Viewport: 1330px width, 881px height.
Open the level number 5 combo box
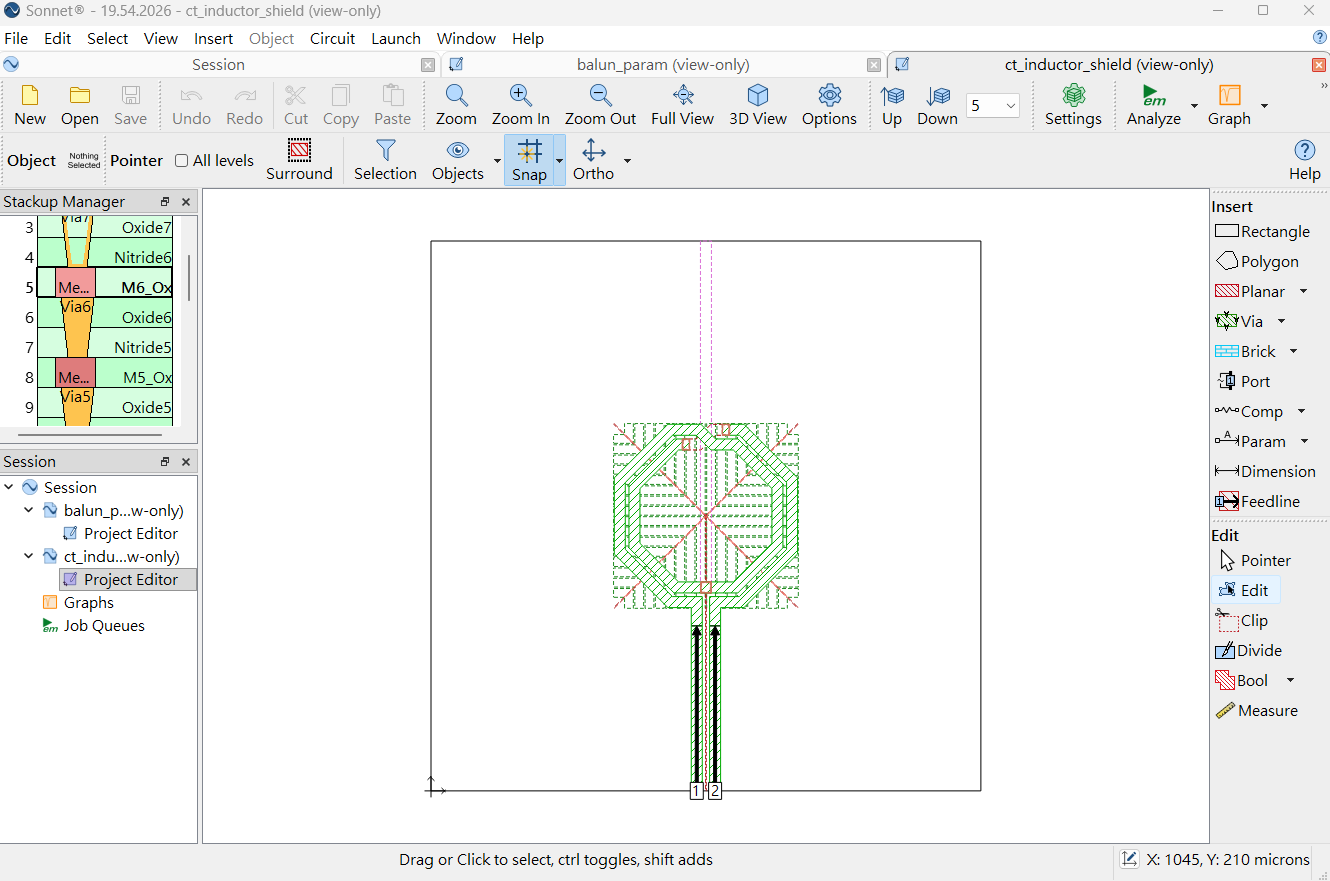click(992, 105)
